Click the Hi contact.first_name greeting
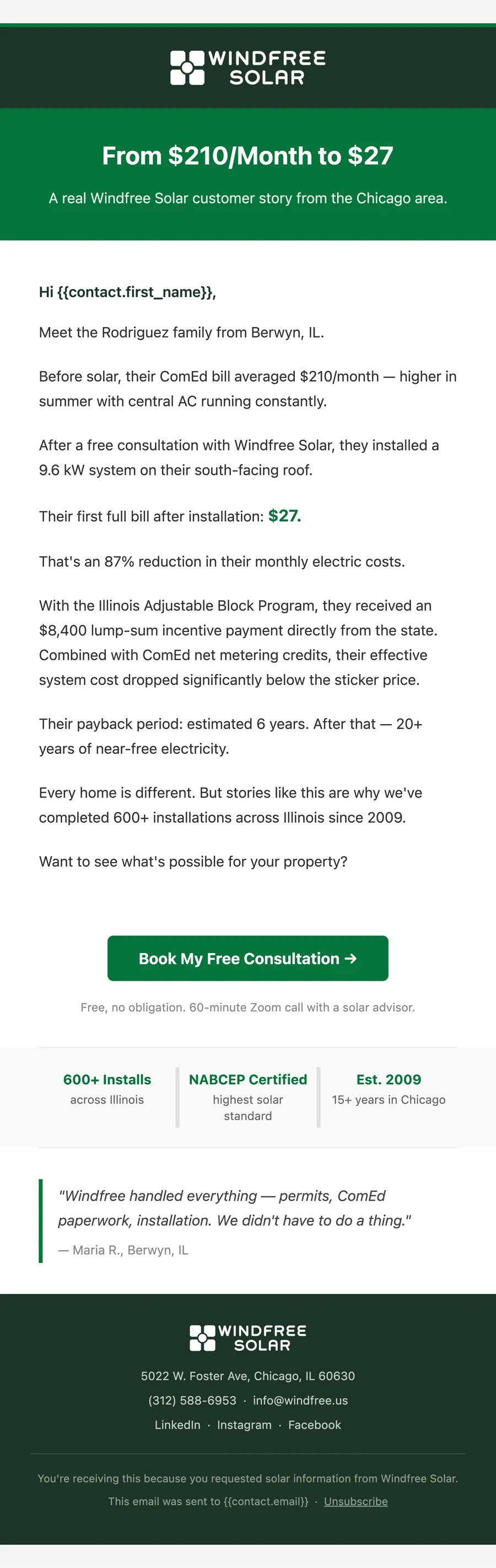 tap(128, 292)
